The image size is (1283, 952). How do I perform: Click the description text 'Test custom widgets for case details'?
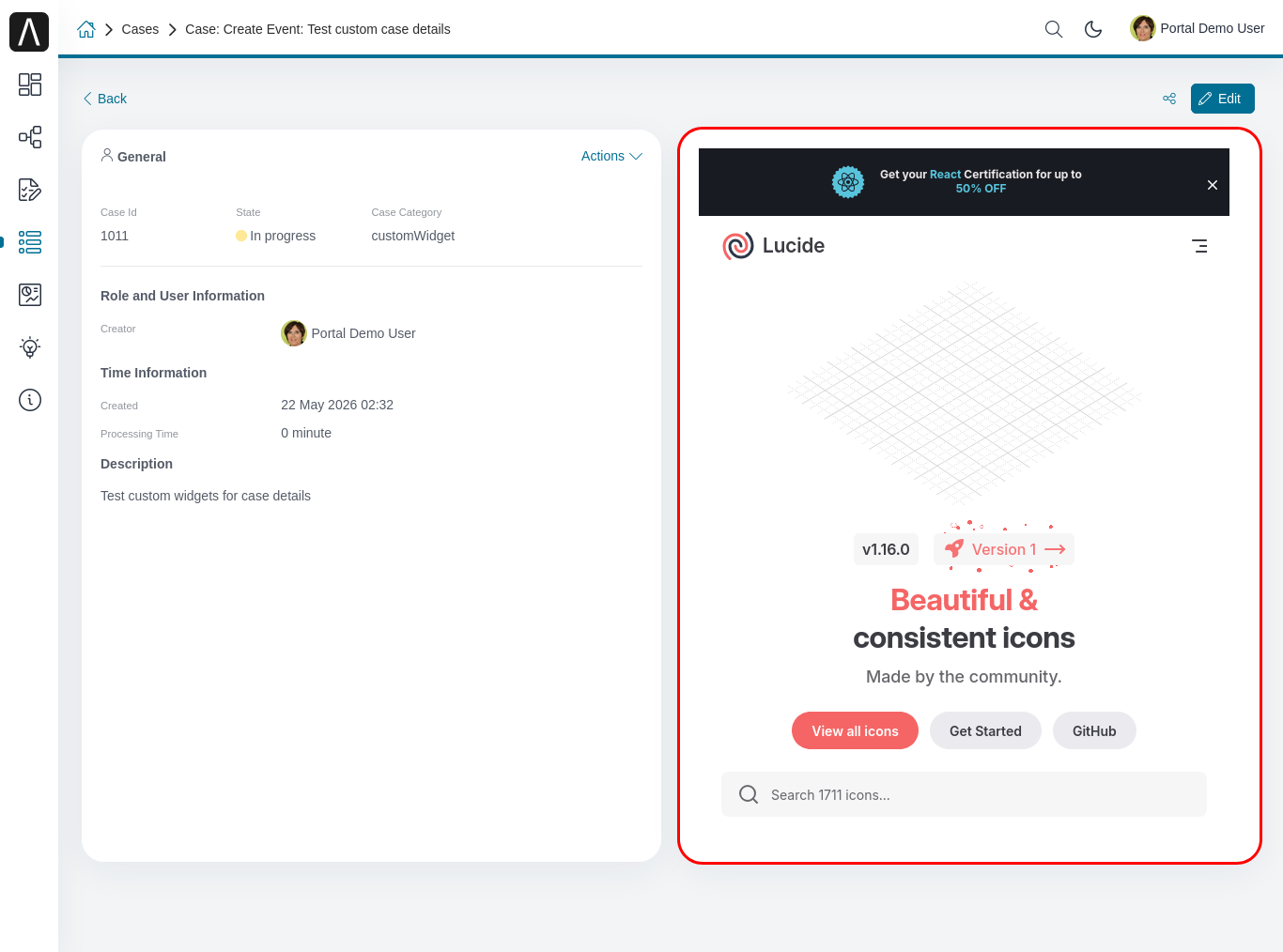tap(206, 496)
